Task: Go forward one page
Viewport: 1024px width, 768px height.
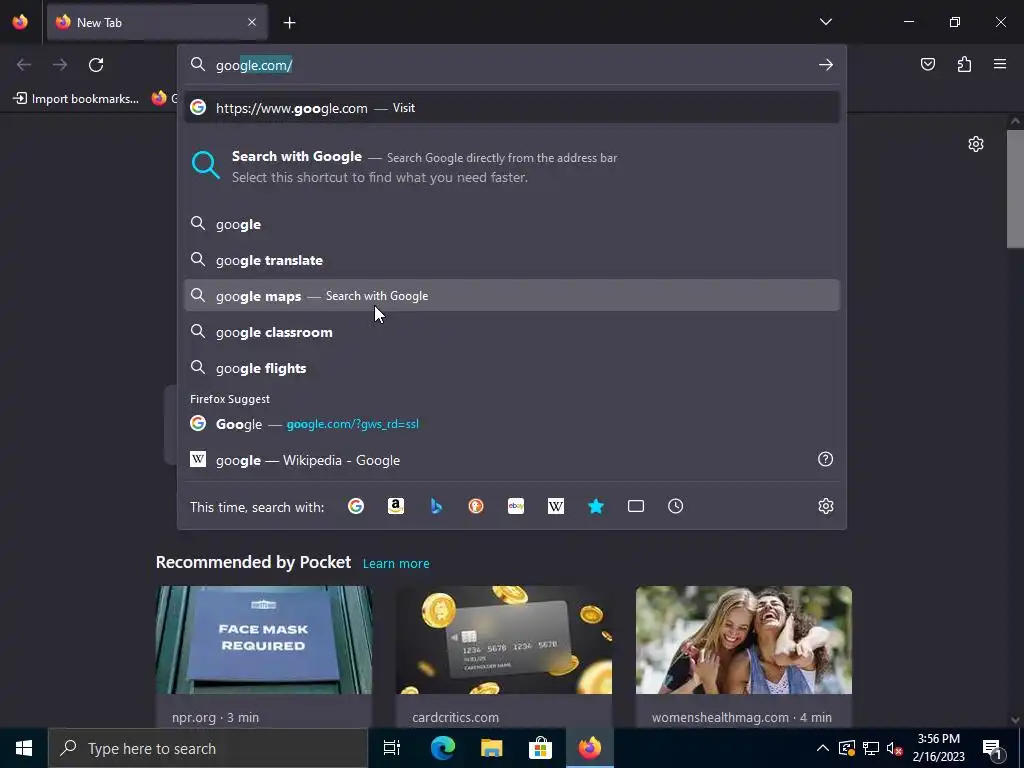Action: pos(60,65)
